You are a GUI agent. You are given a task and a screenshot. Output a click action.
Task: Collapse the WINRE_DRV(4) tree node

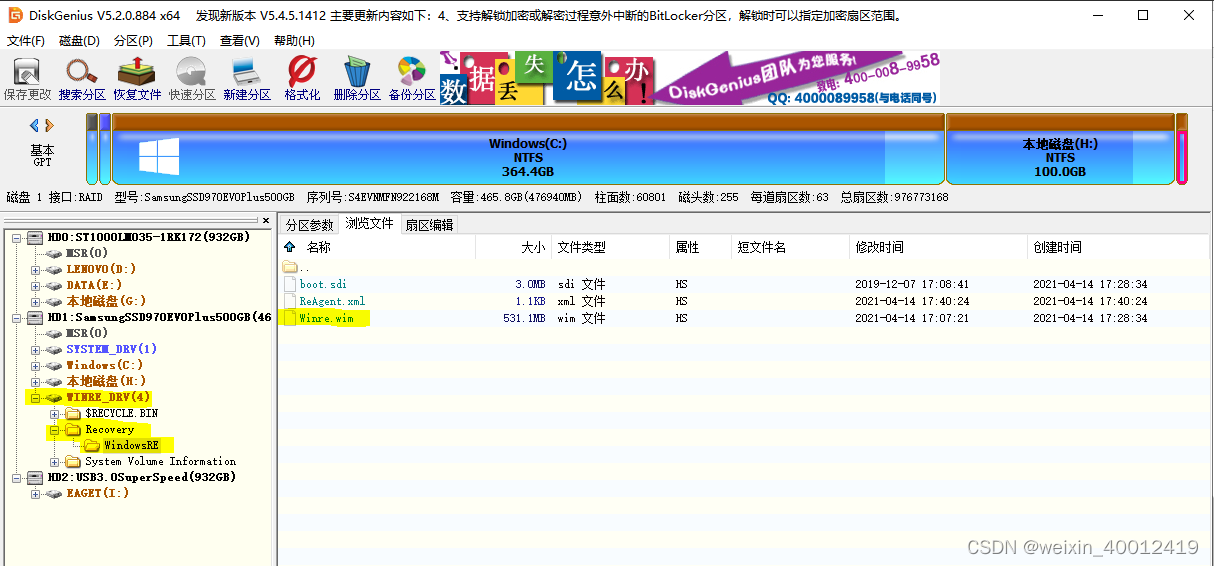(x=35, y=397)
